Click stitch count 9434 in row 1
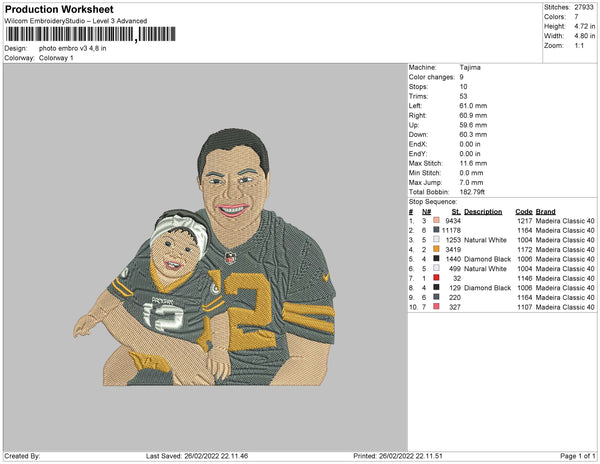 click(x=453, y=221)
